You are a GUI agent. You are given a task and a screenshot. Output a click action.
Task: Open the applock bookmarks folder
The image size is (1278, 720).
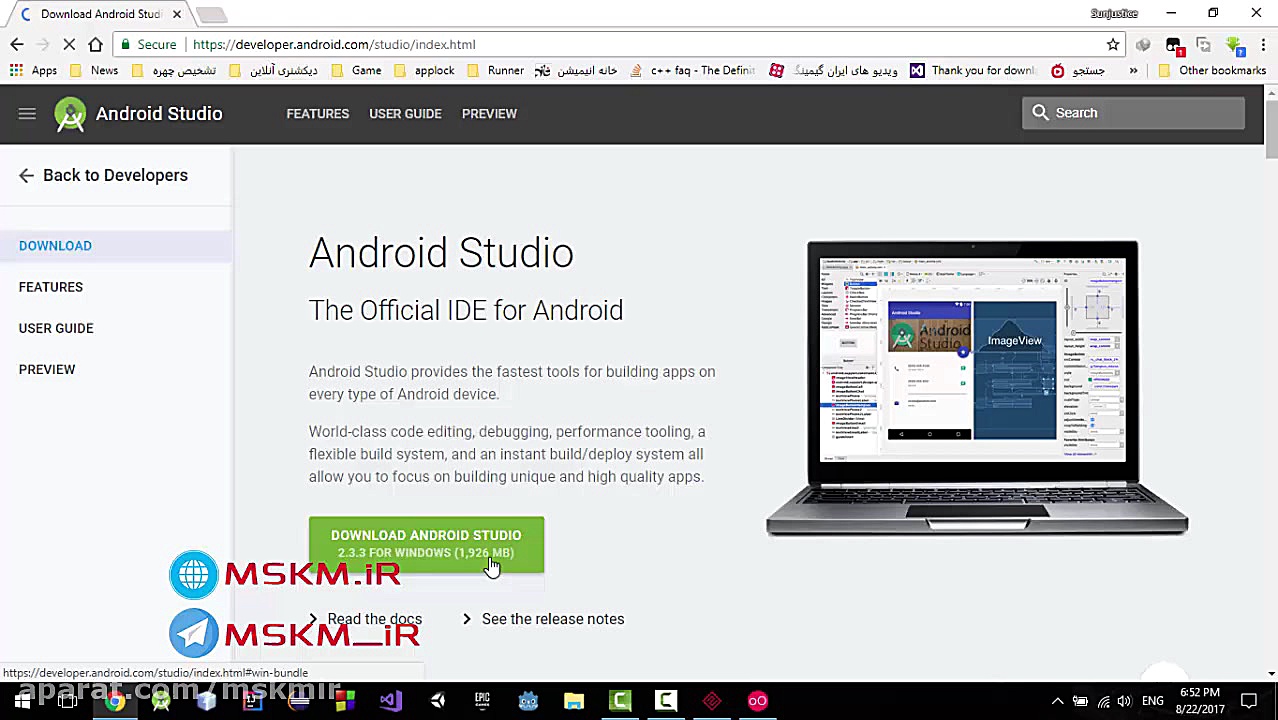pyautogui.click(x=425, y=71)
